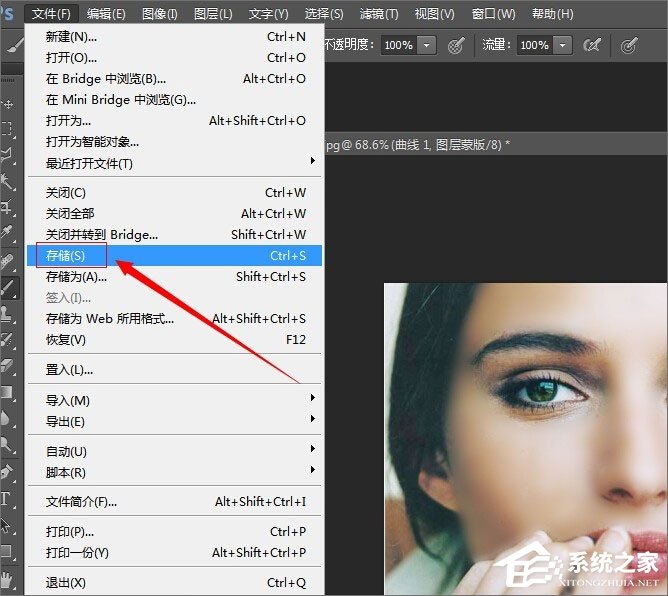The width and height of the screenshot is (668, 596).
Task: Choose 打印一份(Y) menu entry
Action: pos(175,553)
